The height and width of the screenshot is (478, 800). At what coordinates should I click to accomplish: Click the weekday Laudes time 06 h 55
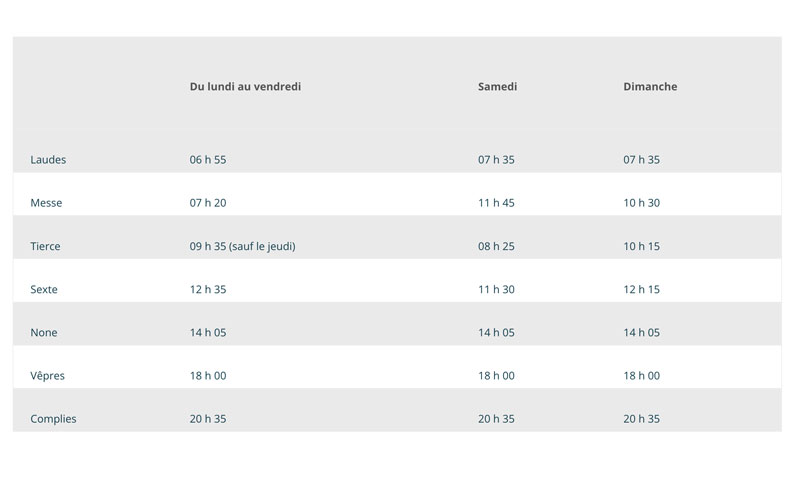click(x=208, y=160)
